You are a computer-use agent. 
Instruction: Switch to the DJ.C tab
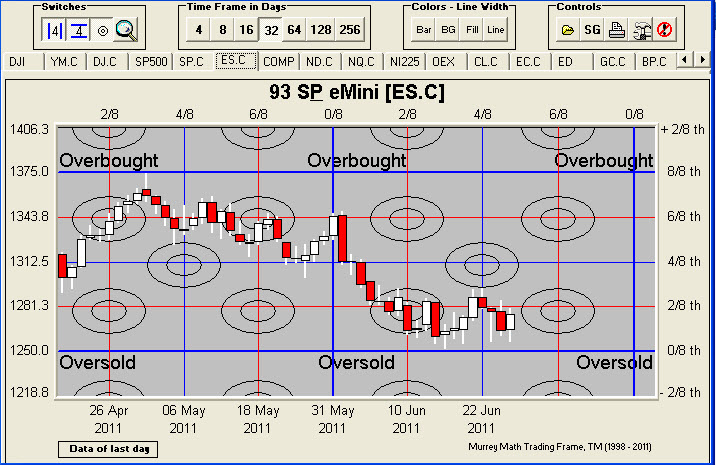(105, 62)
